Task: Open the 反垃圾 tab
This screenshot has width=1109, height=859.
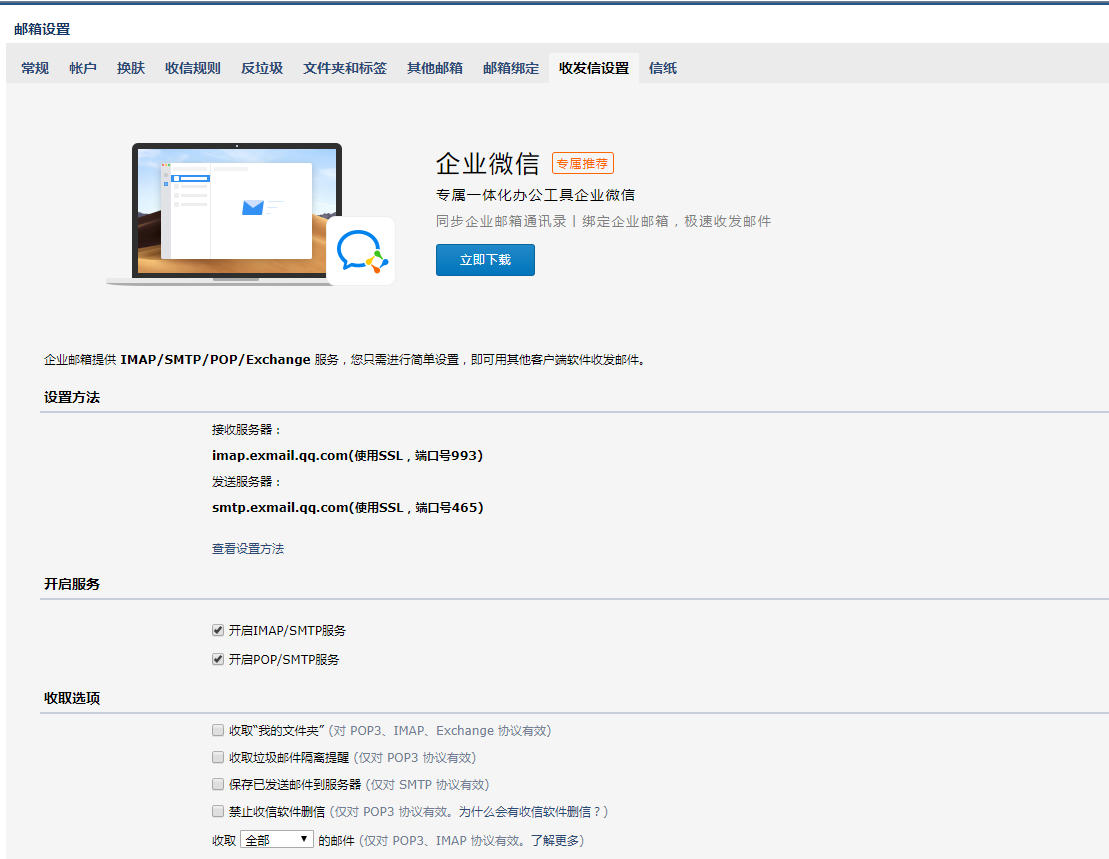Action: 261,67
